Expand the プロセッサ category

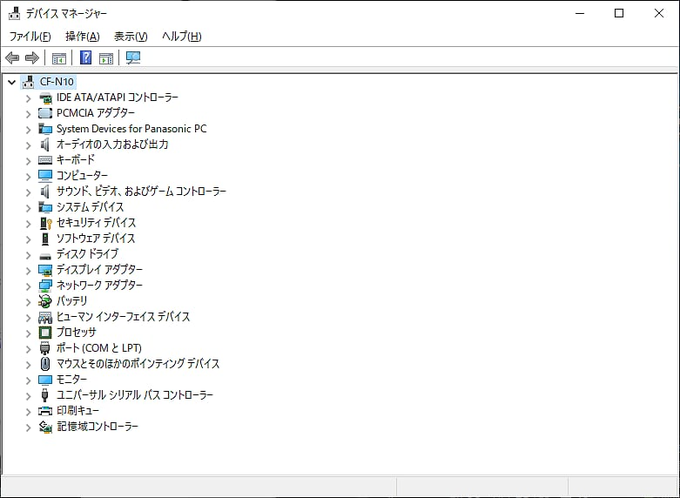click(x=29, y=333)
